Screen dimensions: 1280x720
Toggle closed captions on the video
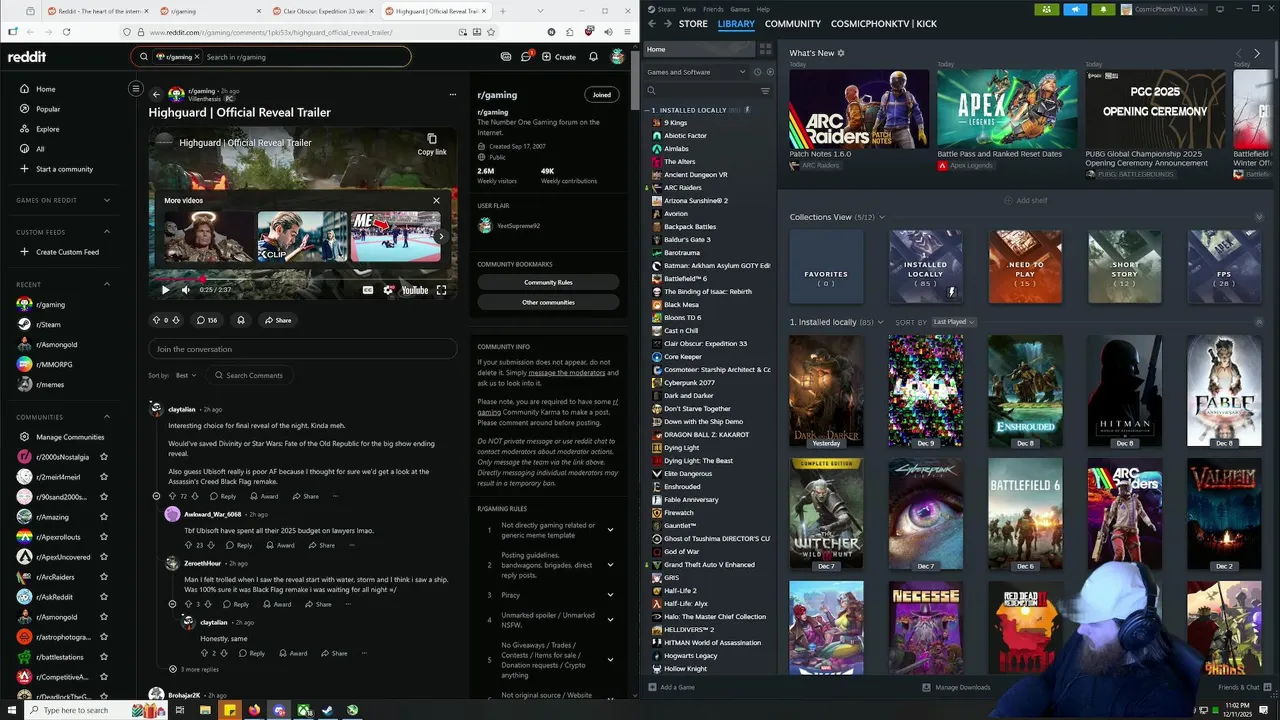click(x=368, y=290)
